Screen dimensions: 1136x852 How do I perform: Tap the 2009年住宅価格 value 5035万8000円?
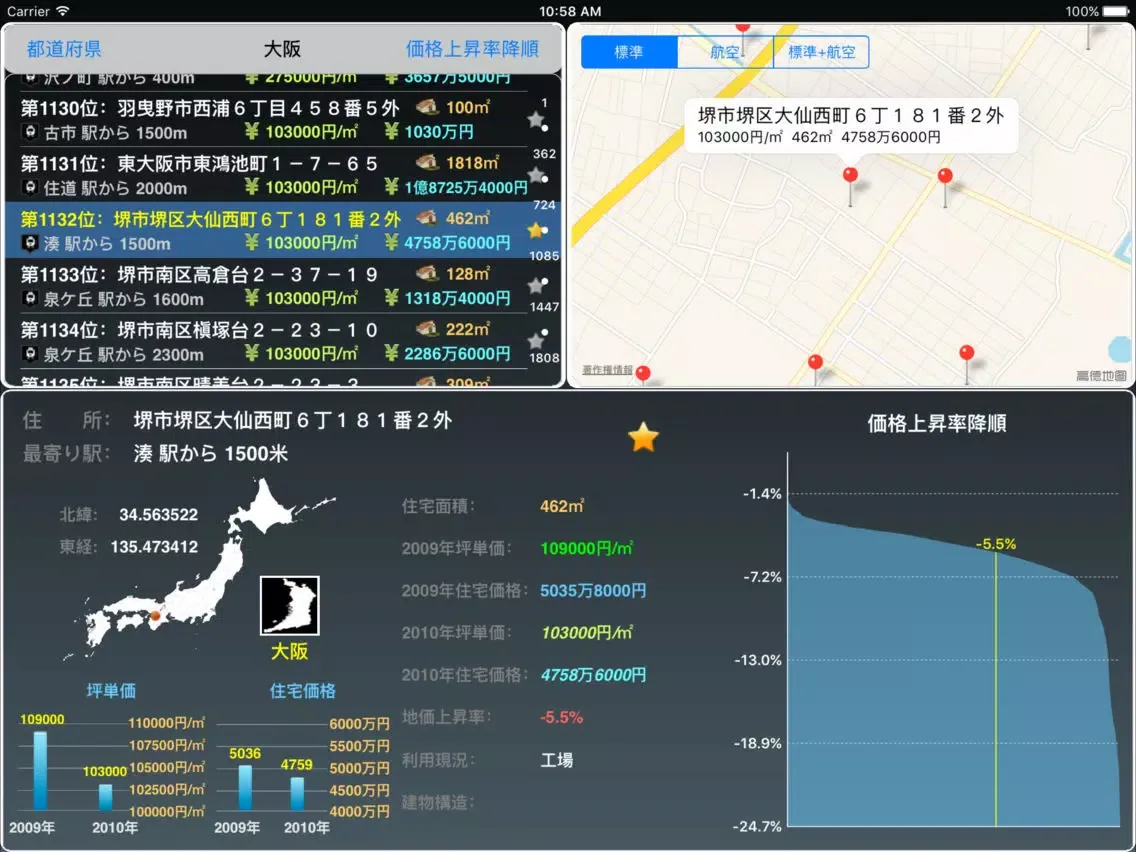point(593,590)
